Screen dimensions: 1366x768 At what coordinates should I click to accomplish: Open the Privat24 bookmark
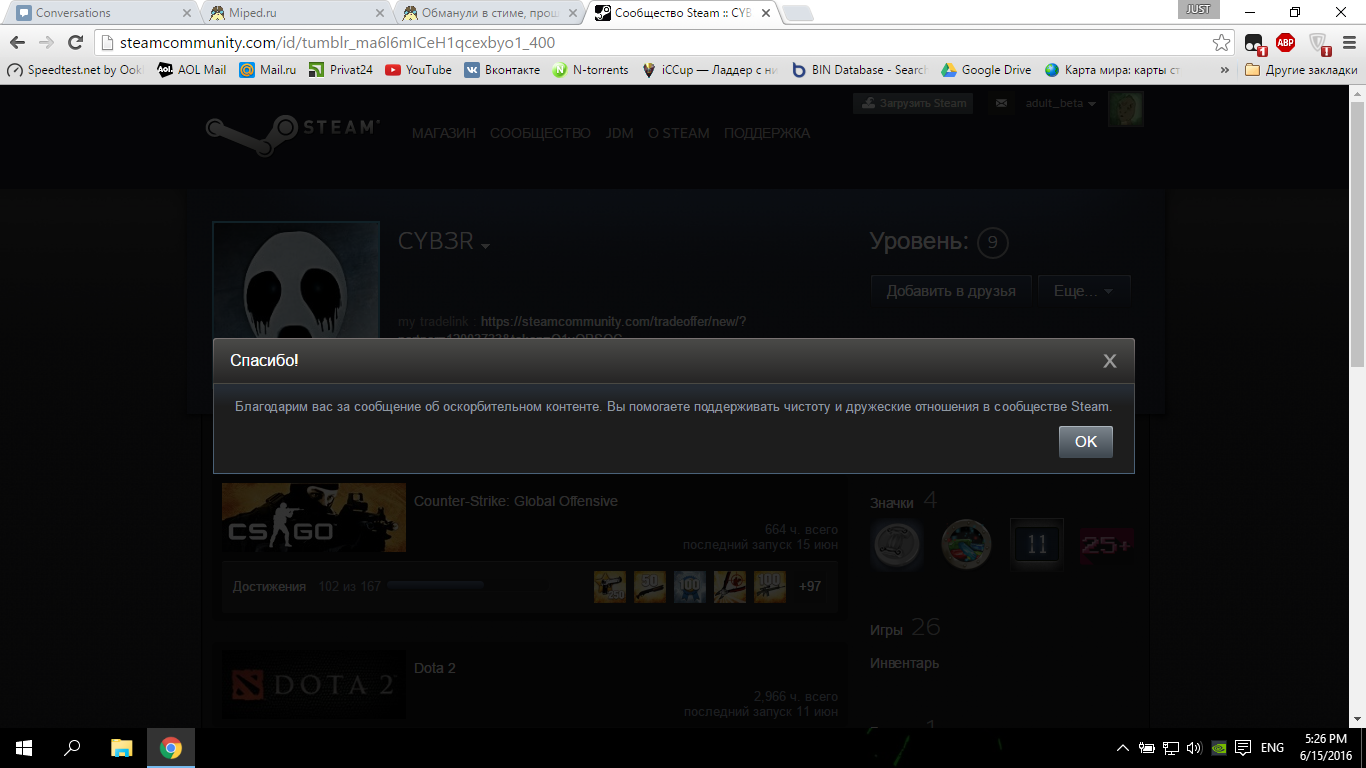(x=341, y=70)
